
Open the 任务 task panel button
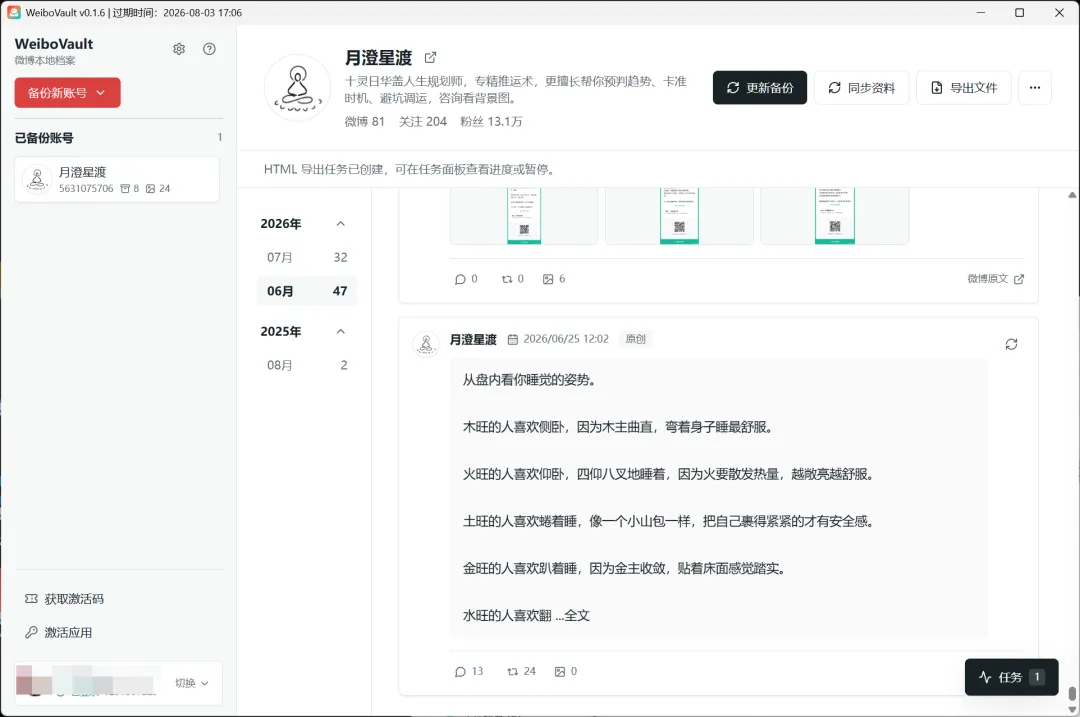point(1011,677)
